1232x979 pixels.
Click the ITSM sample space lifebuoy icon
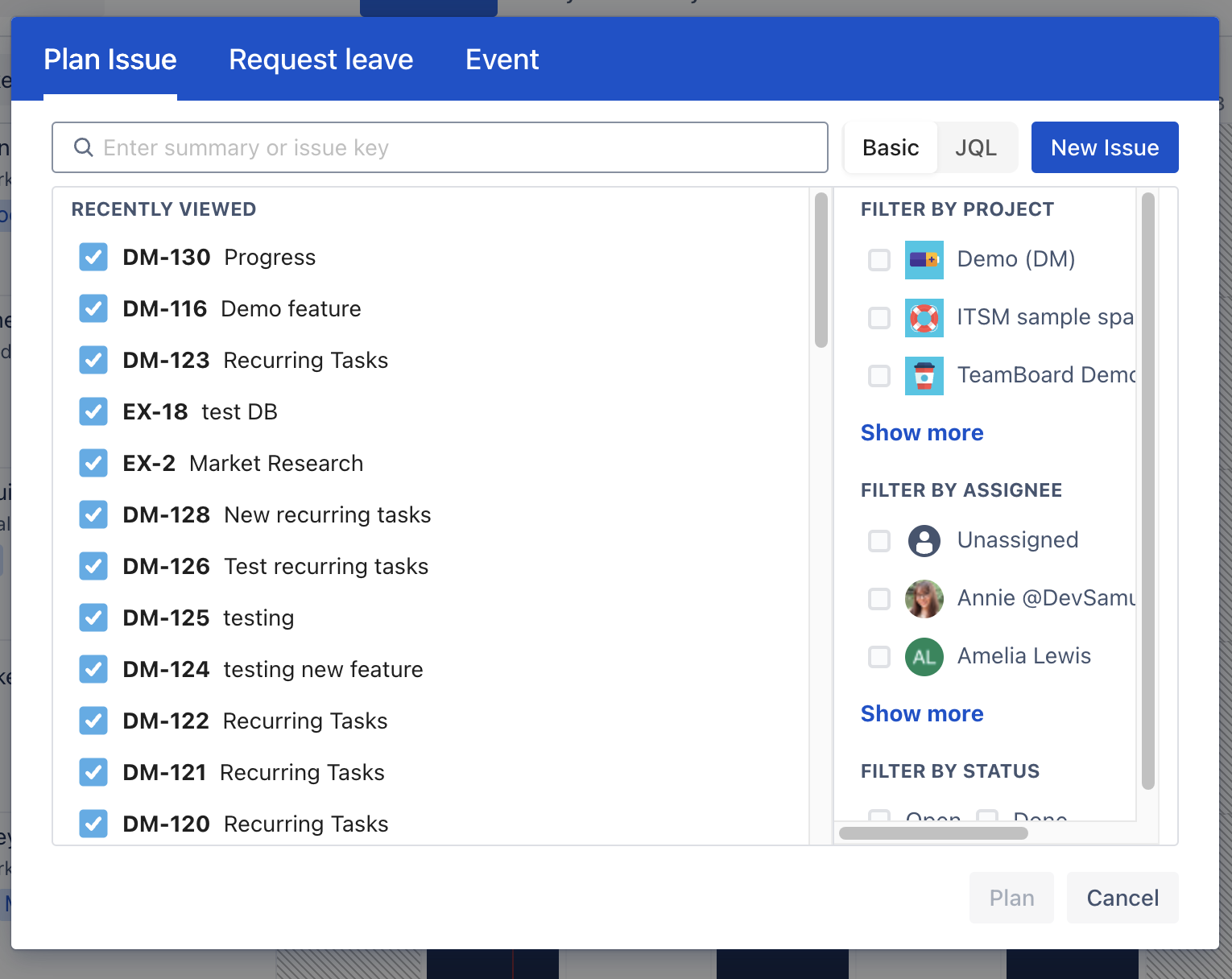[x=924, y=317]
